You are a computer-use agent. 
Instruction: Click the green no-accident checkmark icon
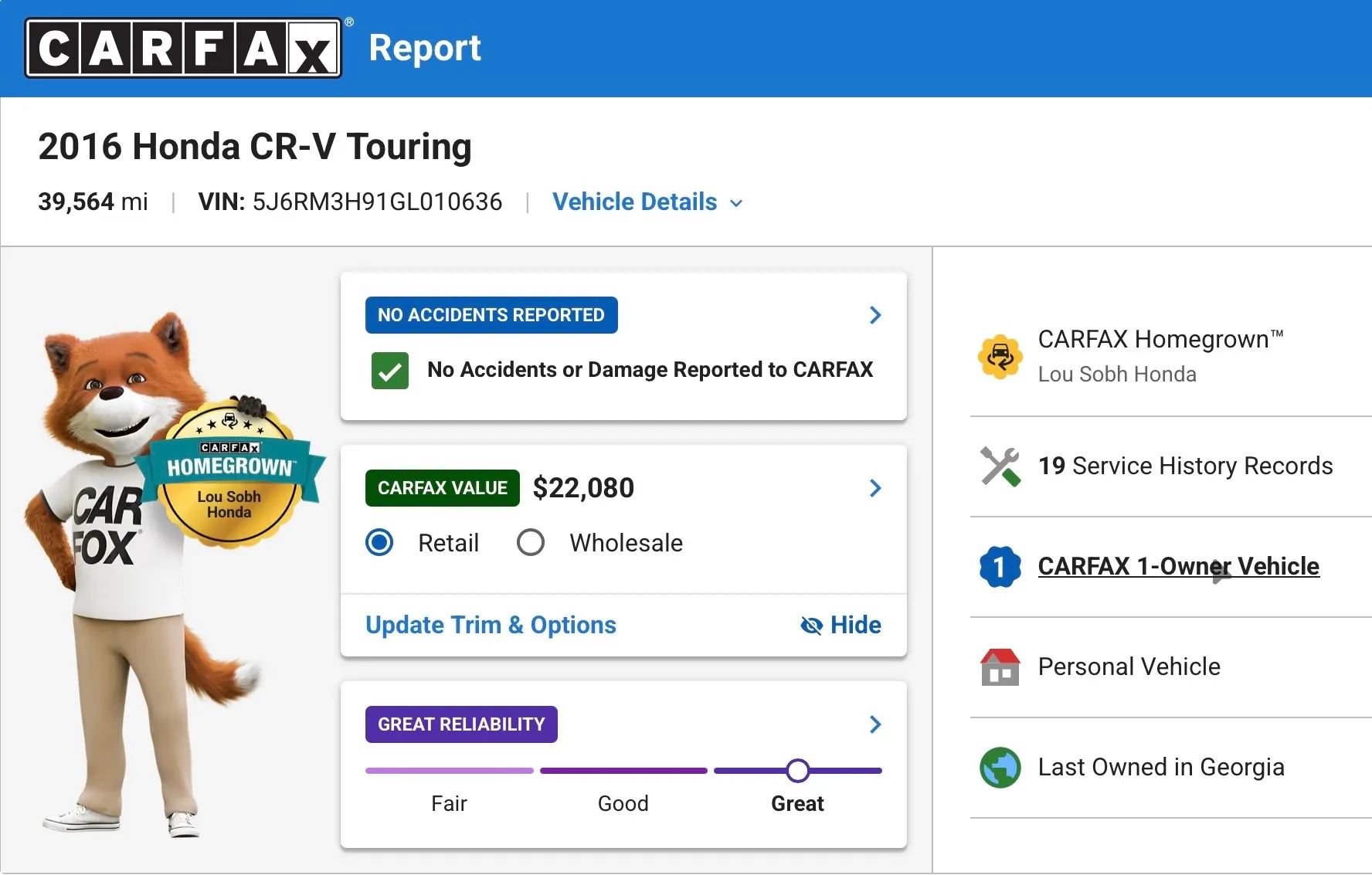[390, 371]
